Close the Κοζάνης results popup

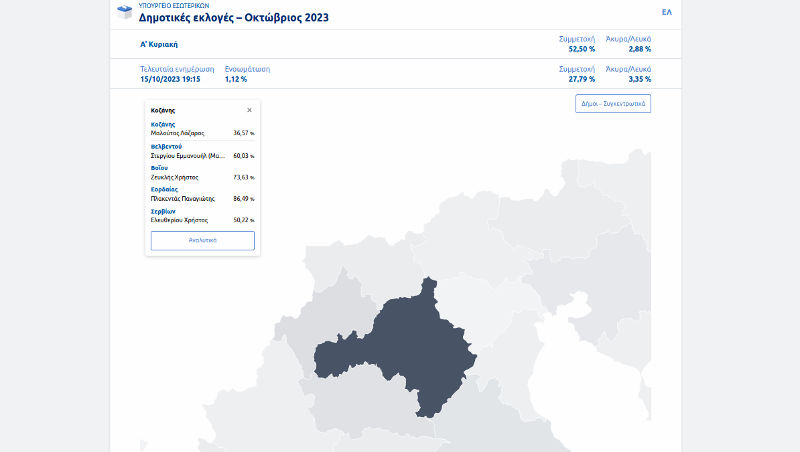[x=249, y=110]
